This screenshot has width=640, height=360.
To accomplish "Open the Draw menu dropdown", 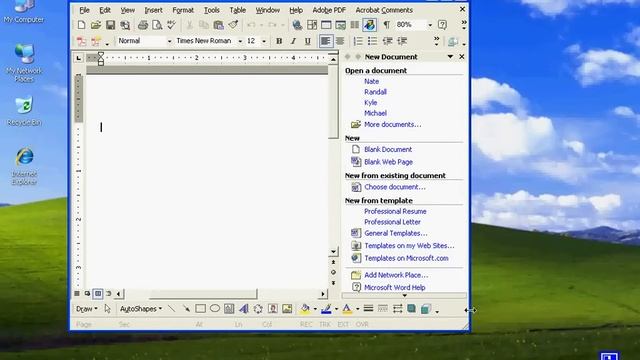I will point(87,309).
